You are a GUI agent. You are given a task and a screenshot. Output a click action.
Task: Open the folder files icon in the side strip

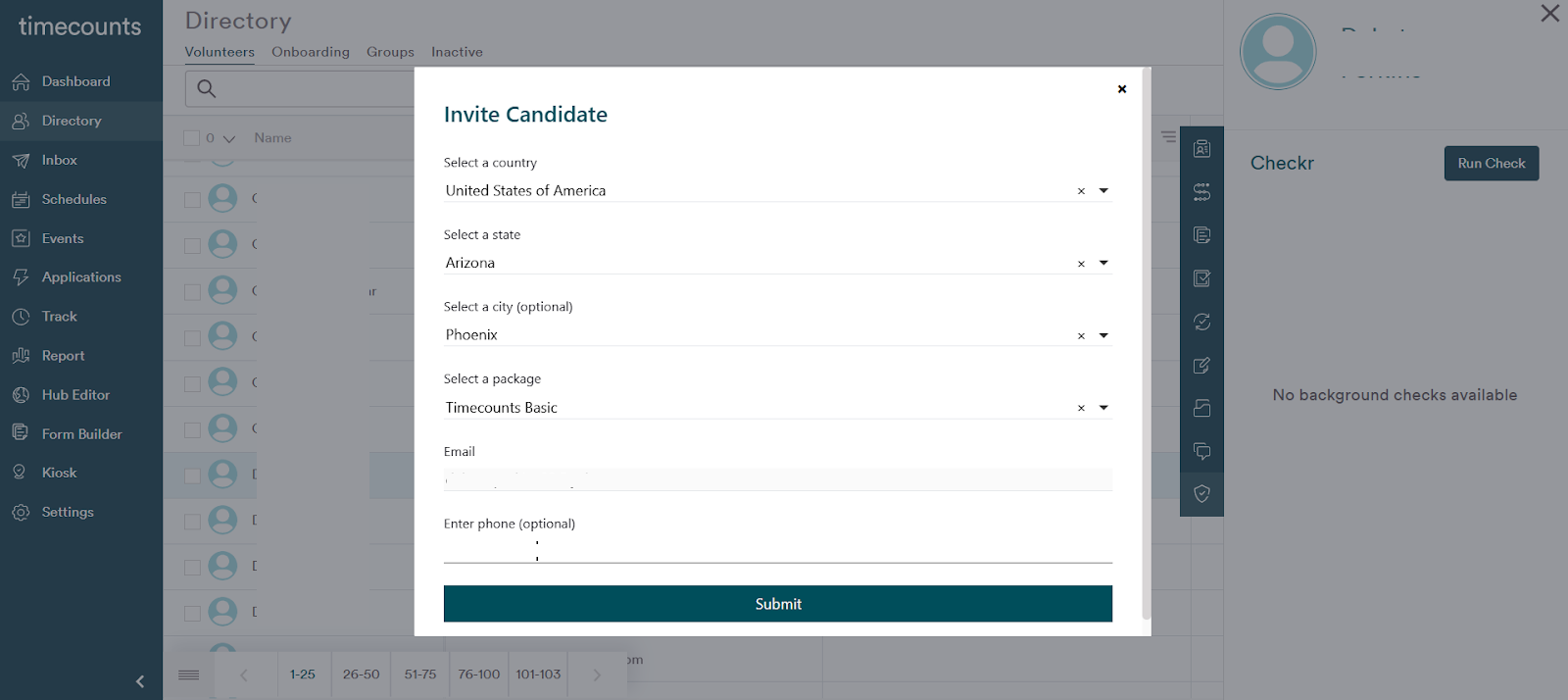(x=1201, y=408)
